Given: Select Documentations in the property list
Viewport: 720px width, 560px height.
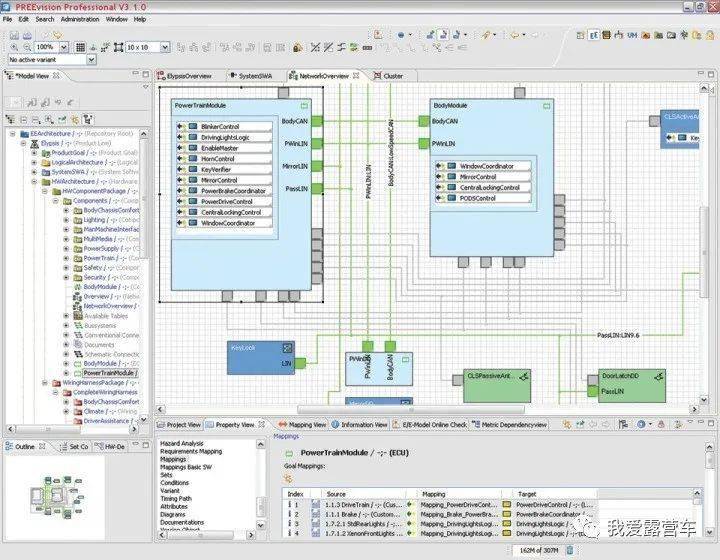Looking at the screenshot, I should 182,522.
